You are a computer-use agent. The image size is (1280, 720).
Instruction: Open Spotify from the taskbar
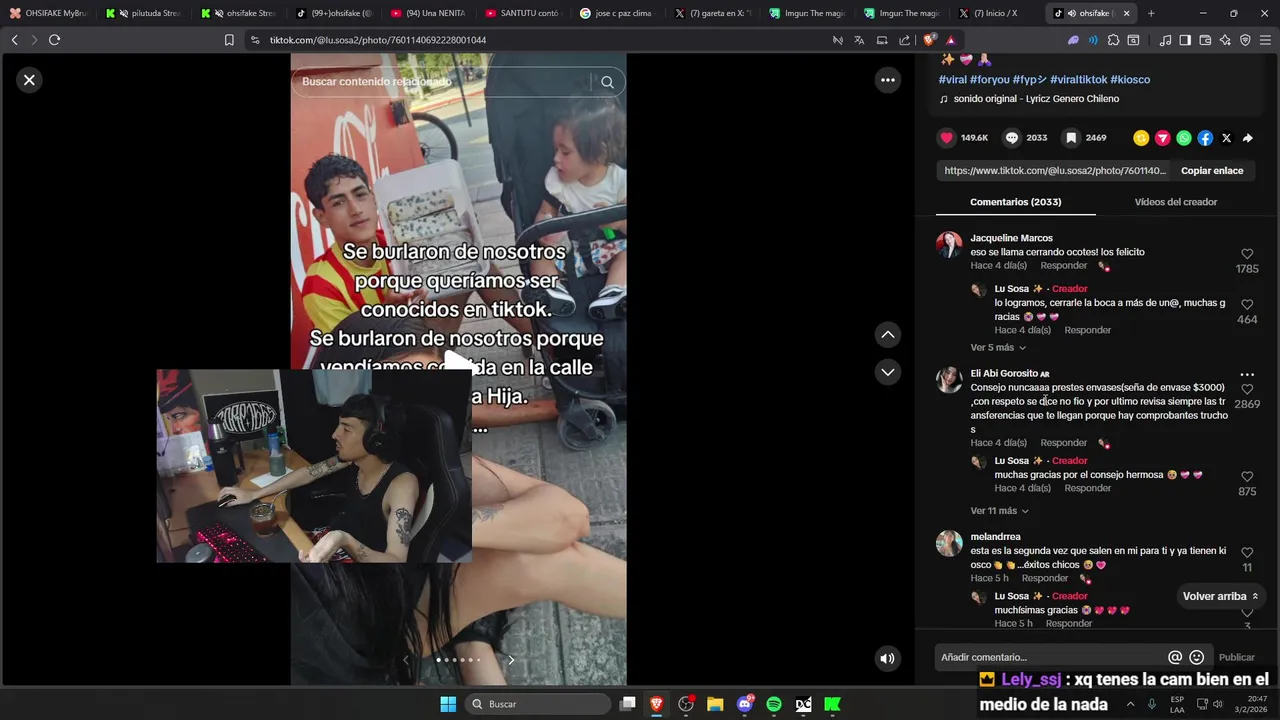(x=774, y=704)
